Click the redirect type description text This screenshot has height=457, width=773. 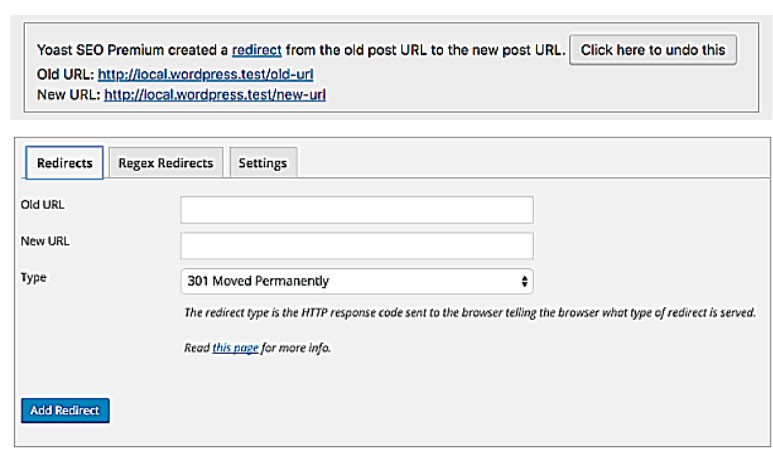click(470, 313)
